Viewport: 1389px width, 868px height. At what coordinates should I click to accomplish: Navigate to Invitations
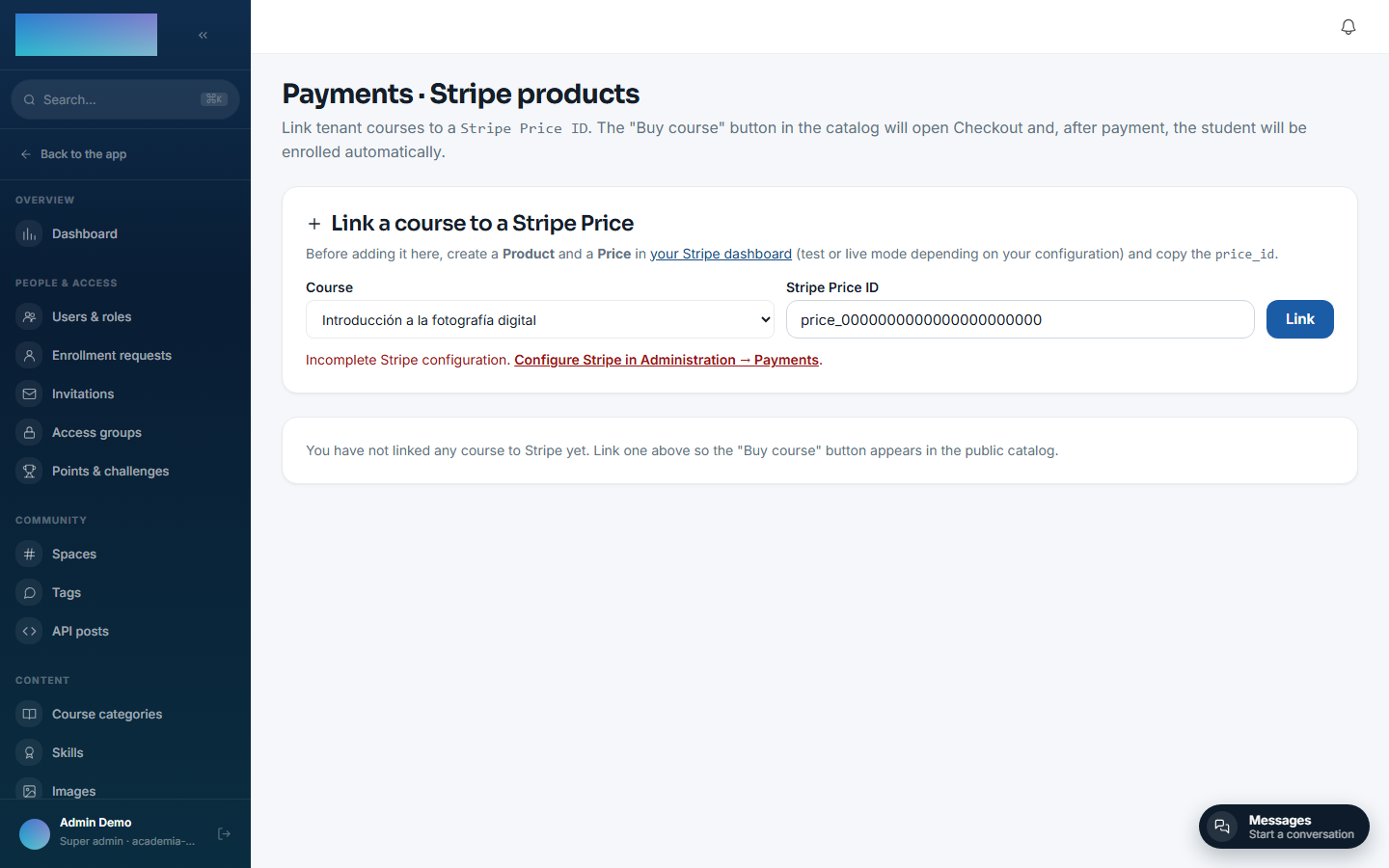[x=125, y=394]
